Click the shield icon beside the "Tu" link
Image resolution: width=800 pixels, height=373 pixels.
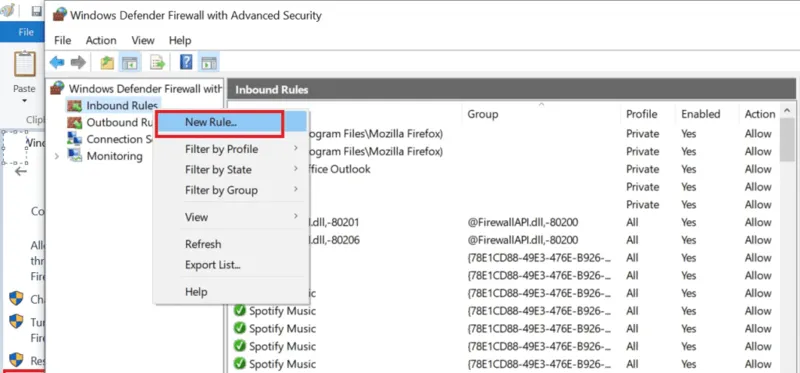[16, 321]
